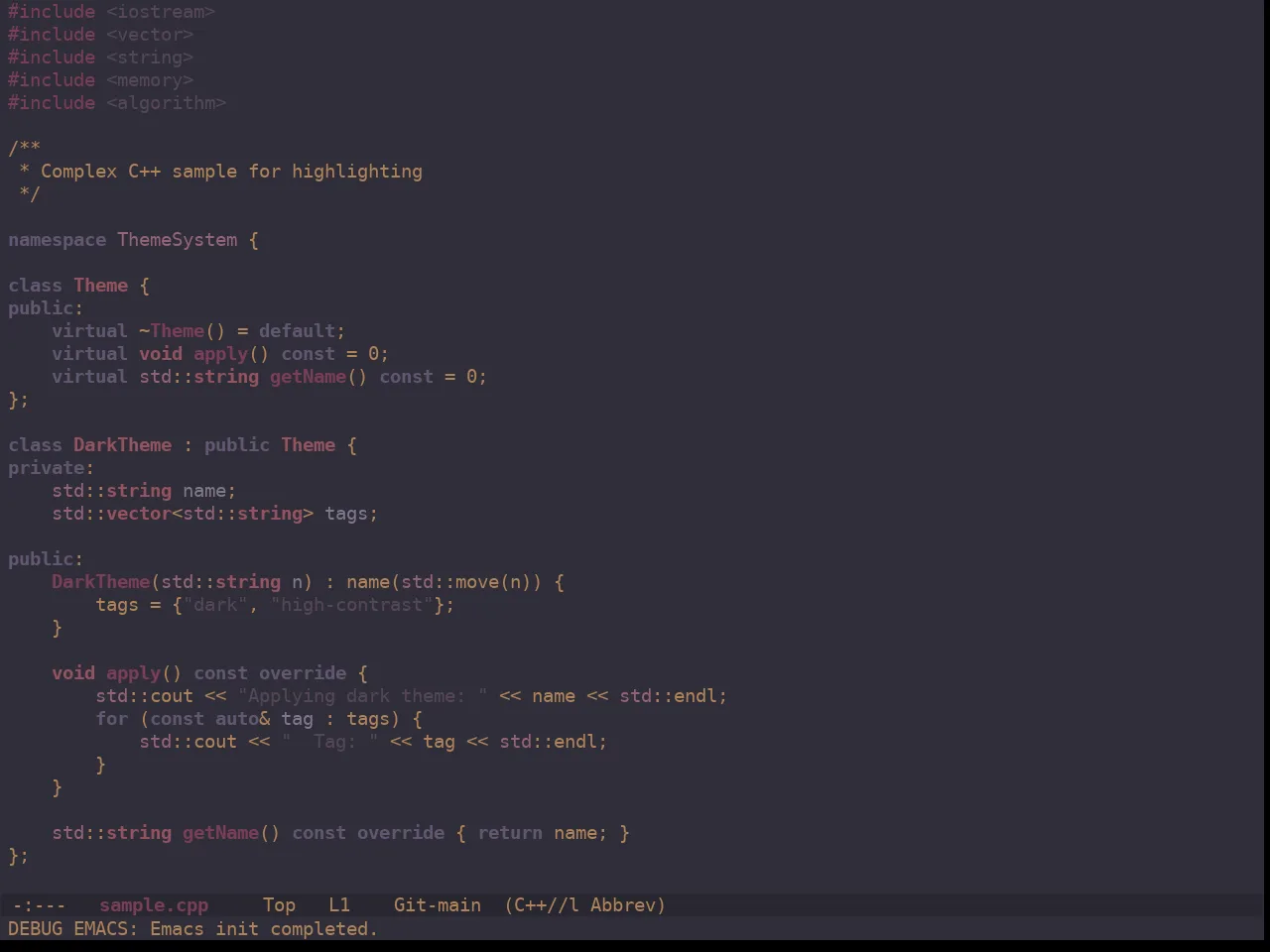
Task: Place cursor on '#include <algorithm>' line
Action: pos(117,103)
